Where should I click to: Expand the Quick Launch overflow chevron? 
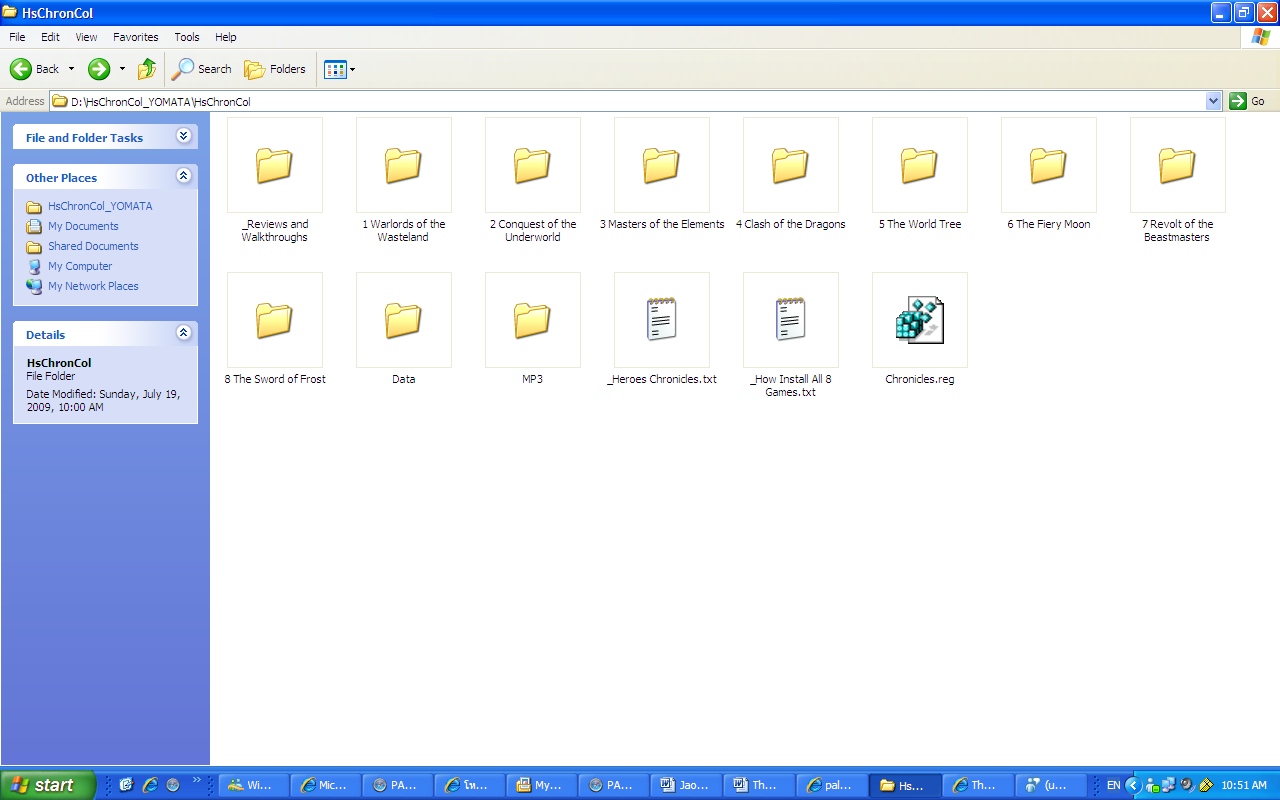point(196,781)
